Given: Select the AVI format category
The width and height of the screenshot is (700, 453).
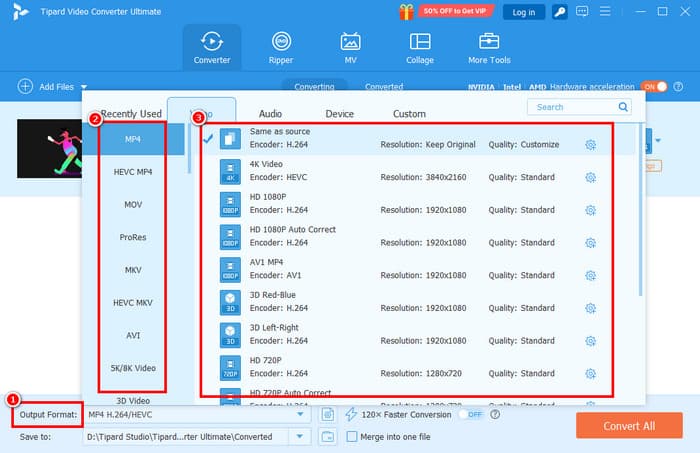Looking at the screenshot, I should (x=133, y=335).
